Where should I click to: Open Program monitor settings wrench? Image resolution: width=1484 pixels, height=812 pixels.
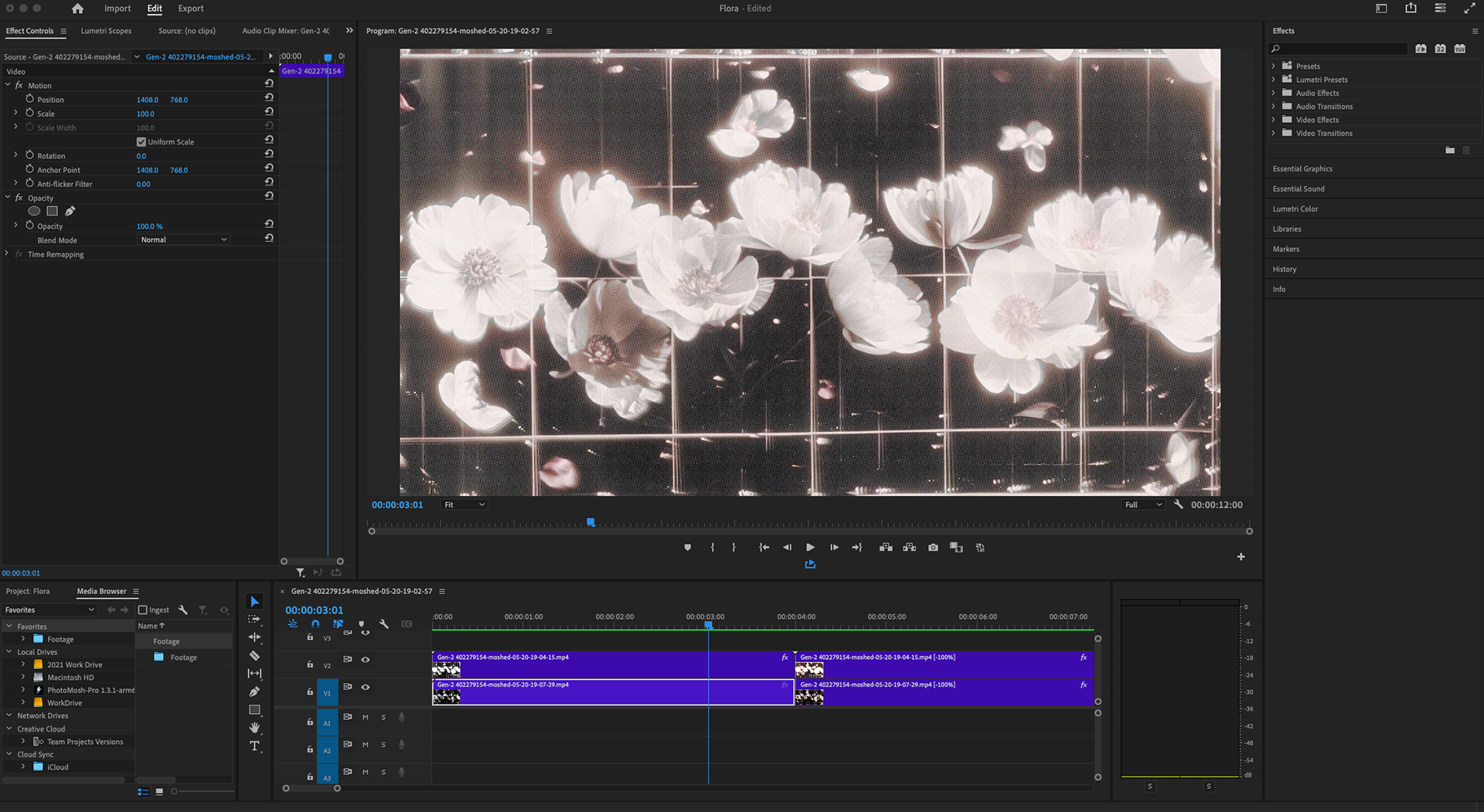[1178, 504]
